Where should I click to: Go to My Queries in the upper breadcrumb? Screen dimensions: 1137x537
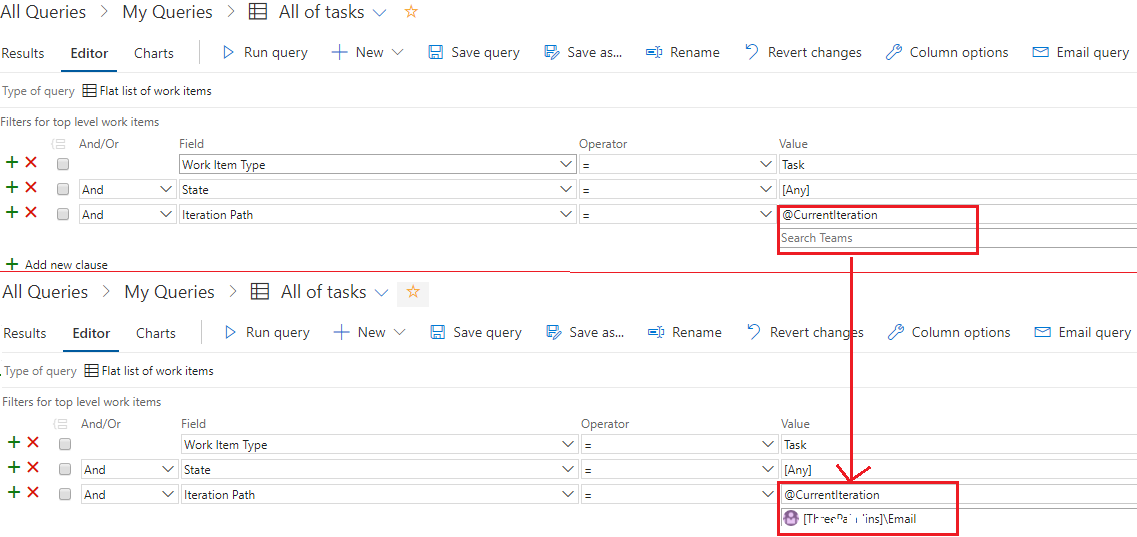coord(167,12)
